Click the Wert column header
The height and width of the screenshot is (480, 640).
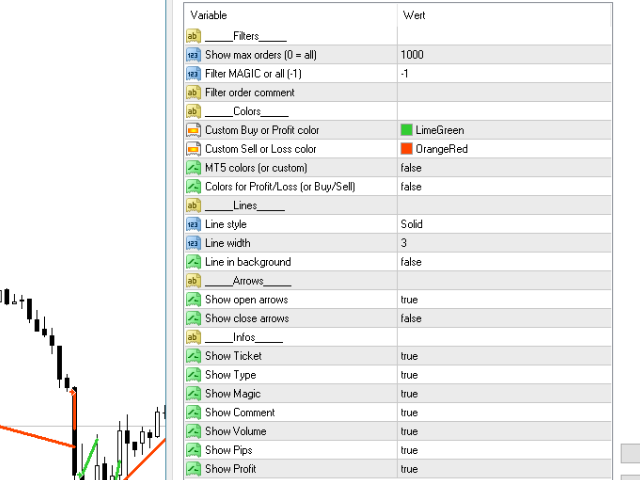[x=504, y=15]
